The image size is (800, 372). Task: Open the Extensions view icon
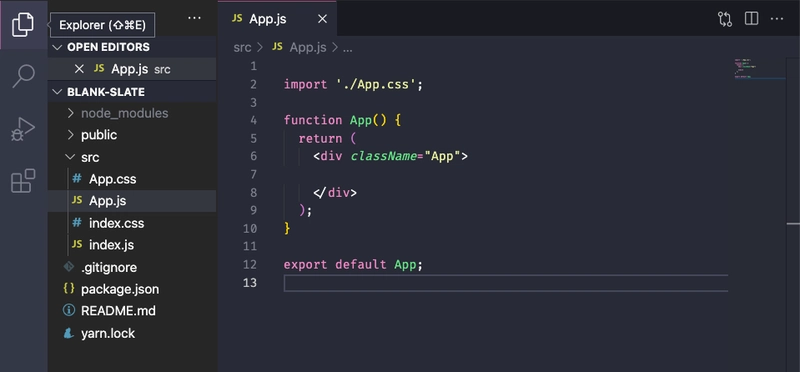23,181
